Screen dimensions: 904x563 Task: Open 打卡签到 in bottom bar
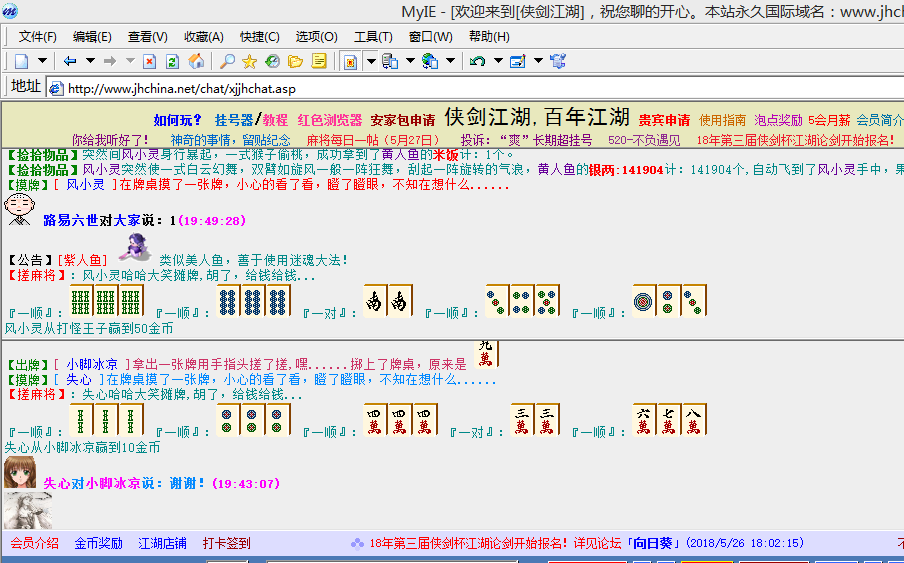tap(227, 543)
